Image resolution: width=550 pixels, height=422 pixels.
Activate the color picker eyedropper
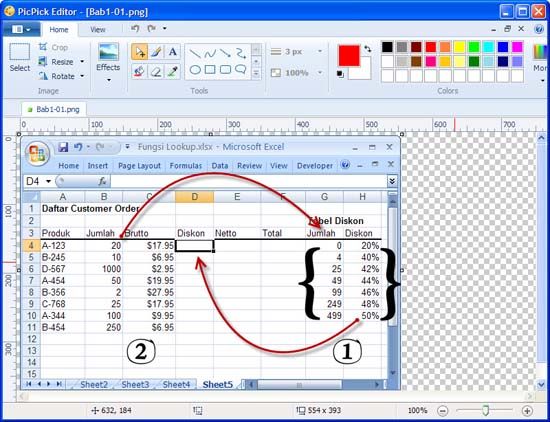[173, 71]
